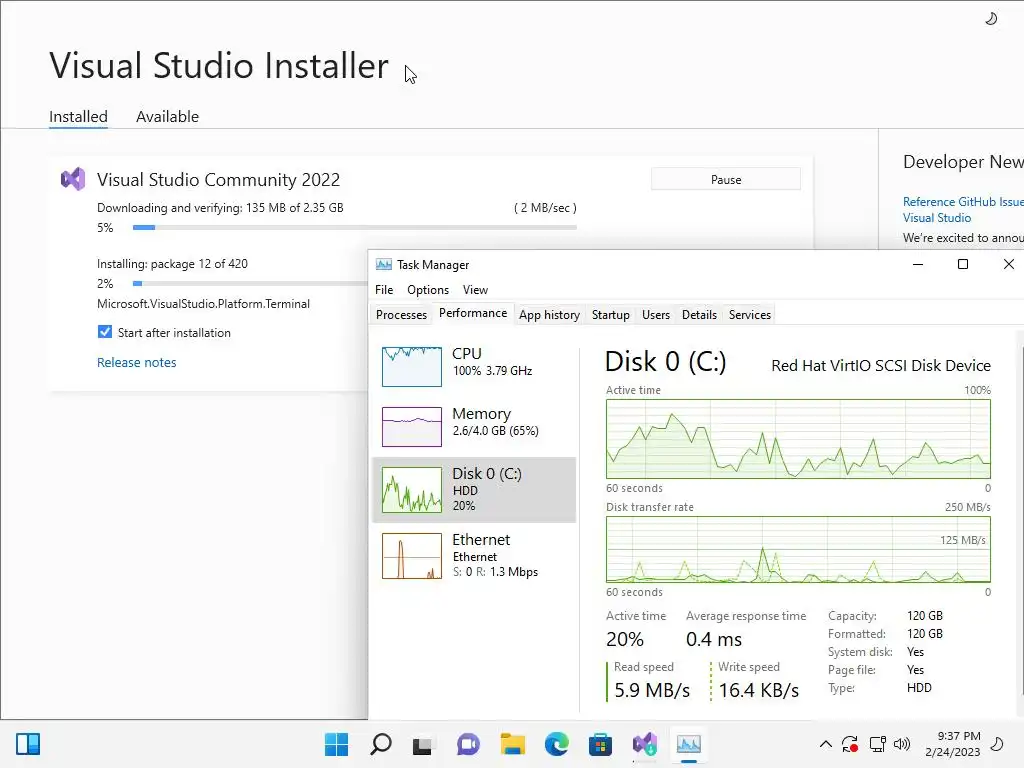Click the Disk transfer rate graph
This screenshot has width=1024, height=768.
tap(798, 549)
